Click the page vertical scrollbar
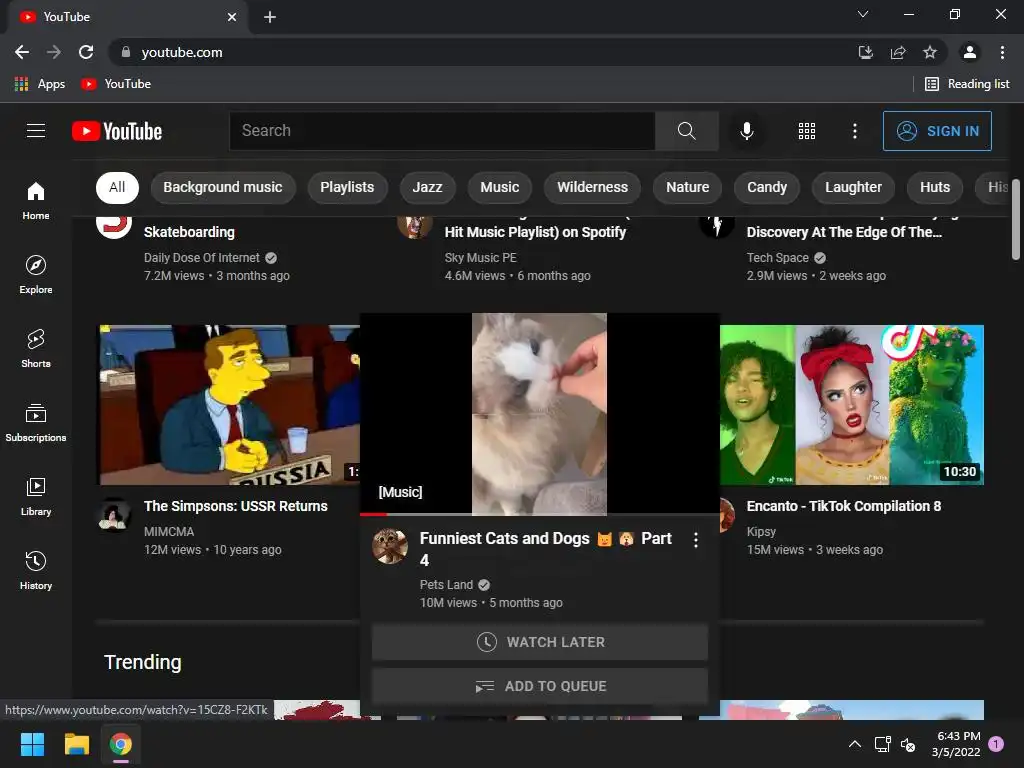1024x768 pixels. (x=1016, y=219)
